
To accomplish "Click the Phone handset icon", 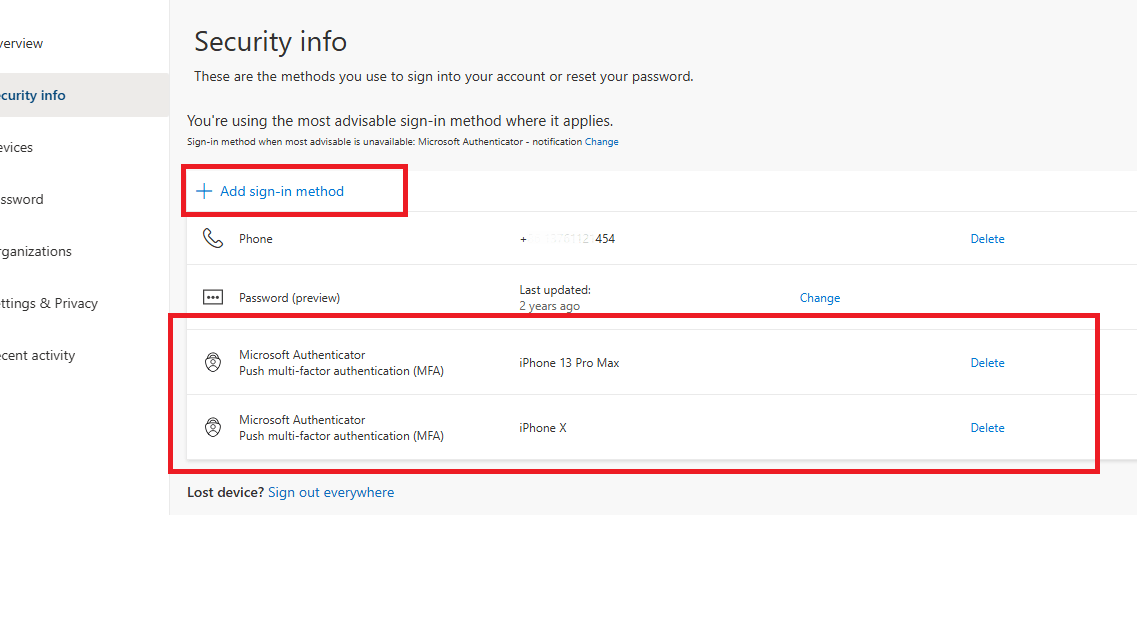I will click(x=212, y=238).
